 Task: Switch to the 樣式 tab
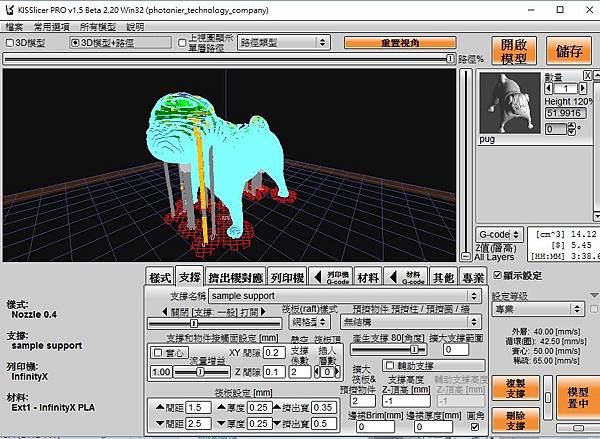click(160, 277)
